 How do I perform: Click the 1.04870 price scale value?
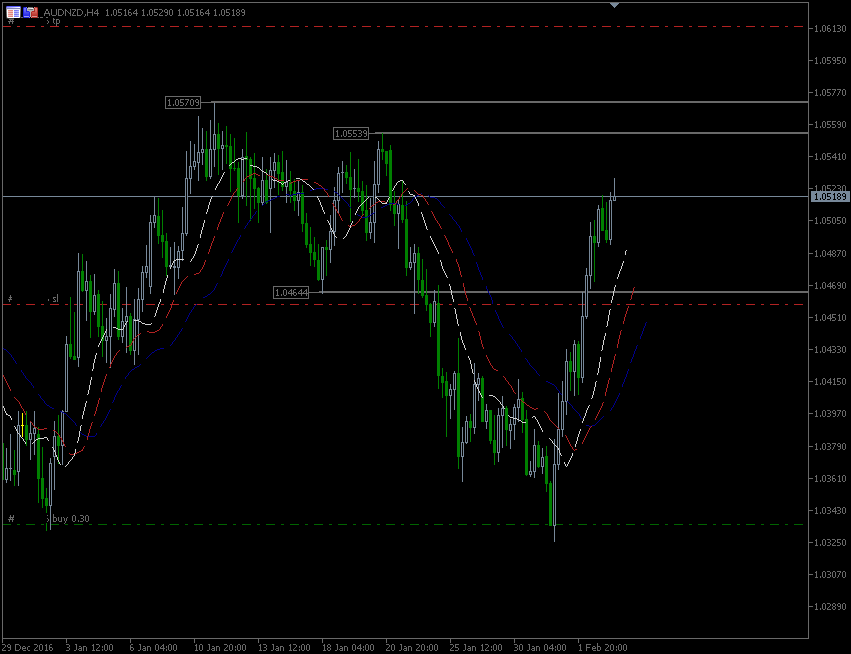830,253
